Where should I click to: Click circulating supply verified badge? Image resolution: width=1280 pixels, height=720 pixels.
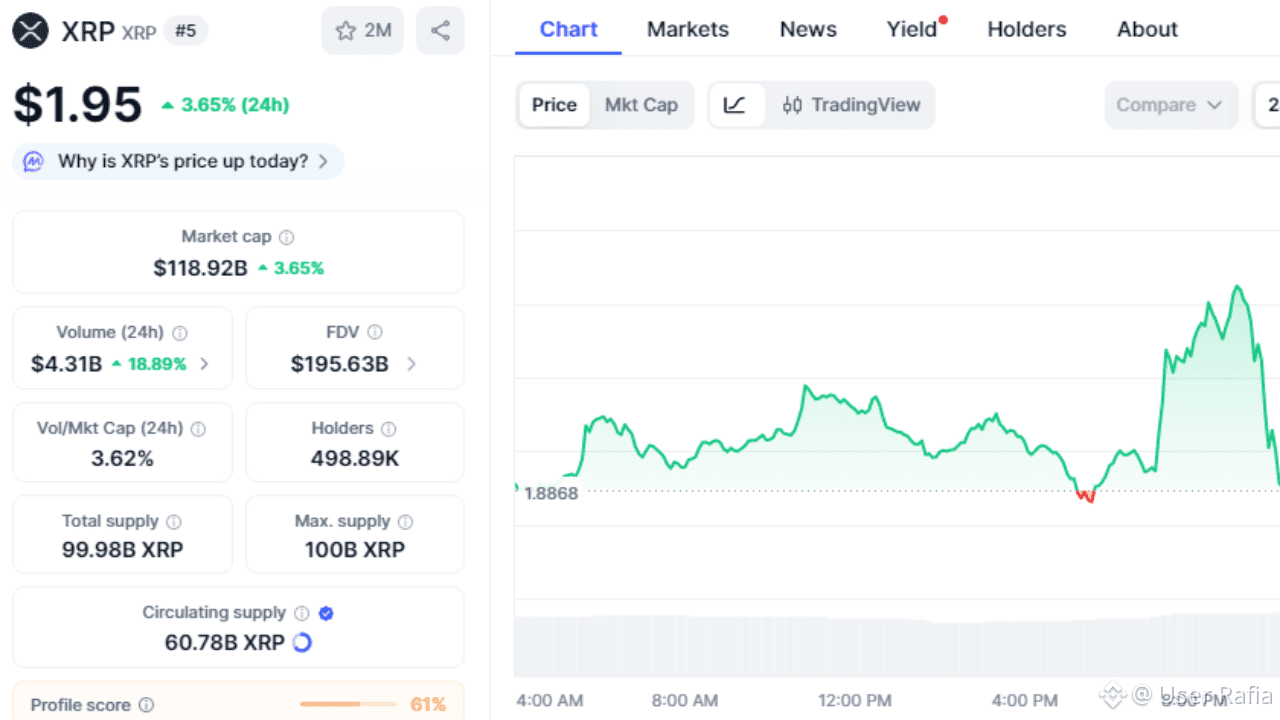click(326, 613)
